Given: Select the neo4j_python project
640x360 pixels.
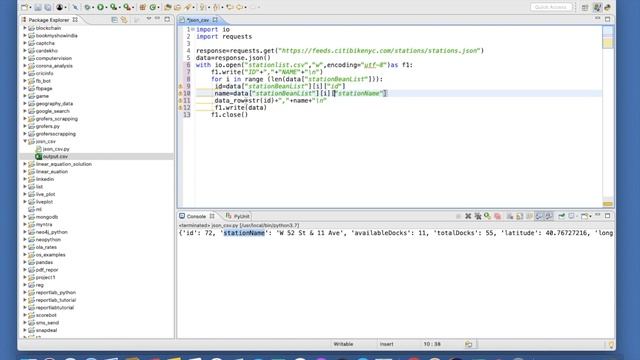Looking at the screenshot, I should [x=51, y=232].
